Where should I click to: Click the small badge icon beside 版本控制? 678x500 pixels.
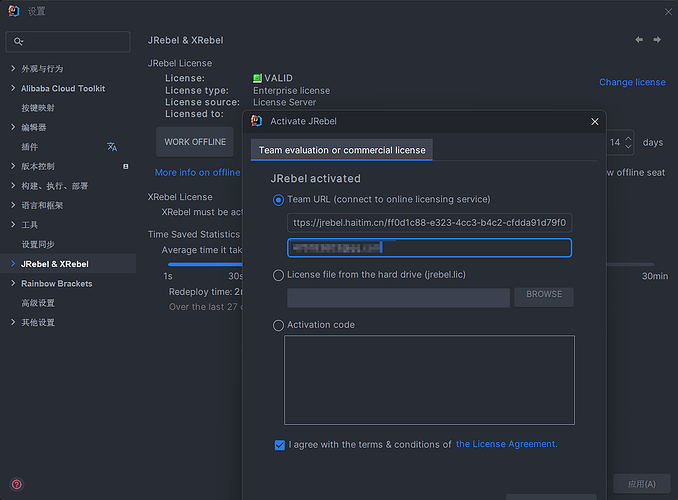tap(125, 167)
